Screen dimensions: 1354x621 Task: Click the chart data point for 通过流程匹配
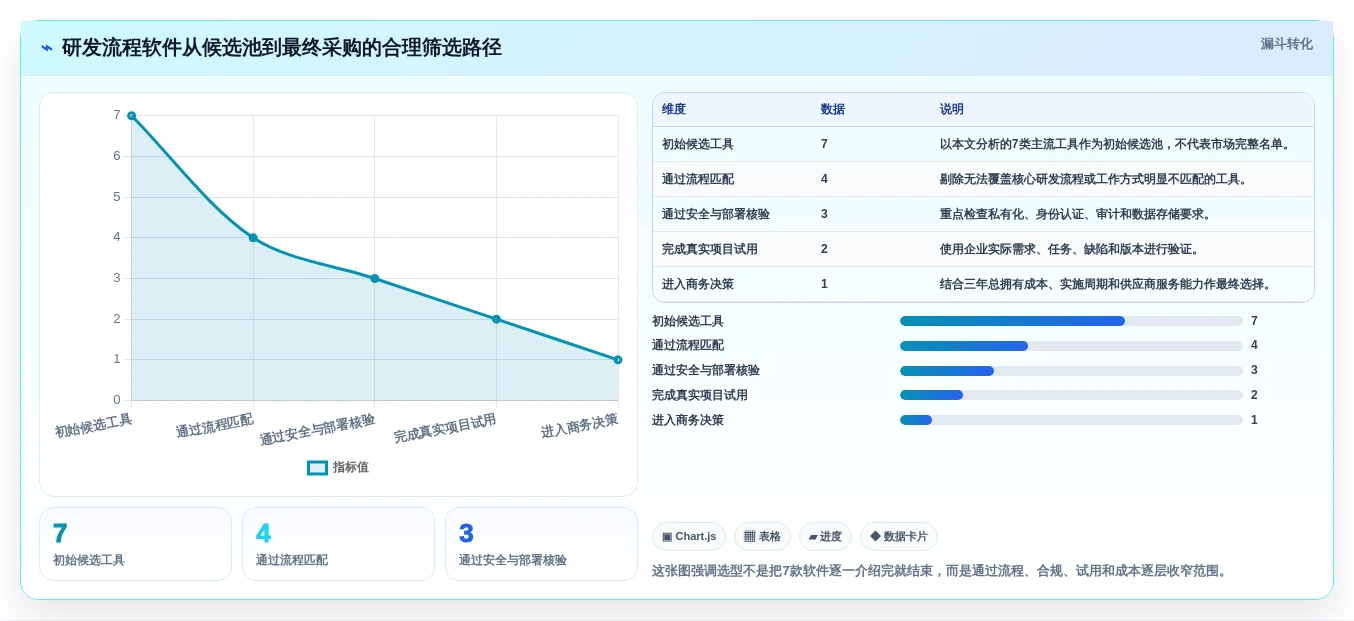pos(253,238)
